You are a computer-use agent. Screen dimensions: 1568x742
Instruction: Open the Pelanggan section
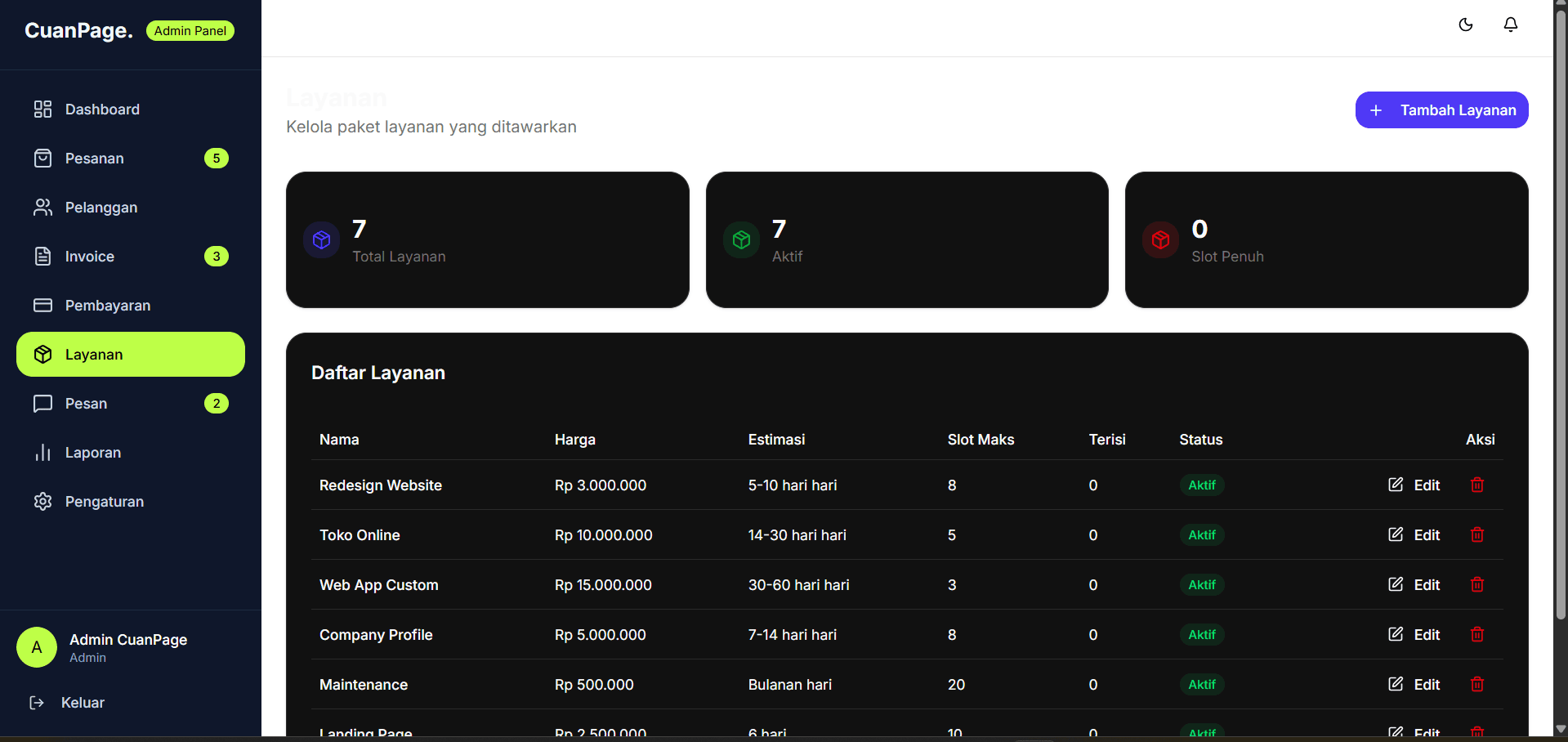101,208
